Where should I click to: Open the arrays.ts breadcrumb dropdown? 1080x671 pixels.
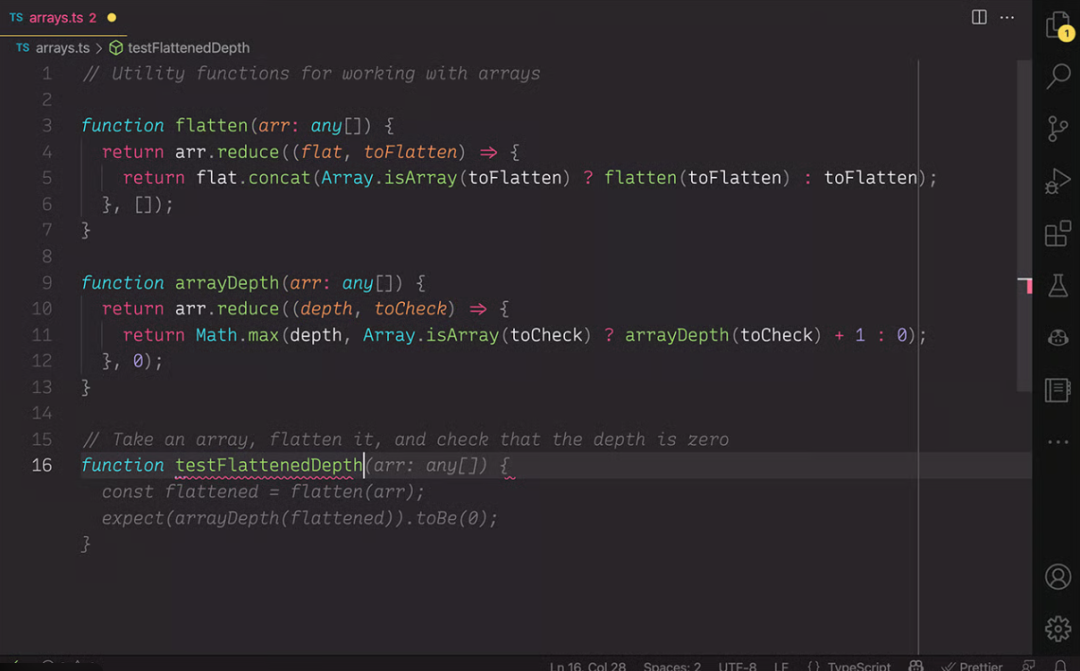pyautogui.click(x=62, y=48)
